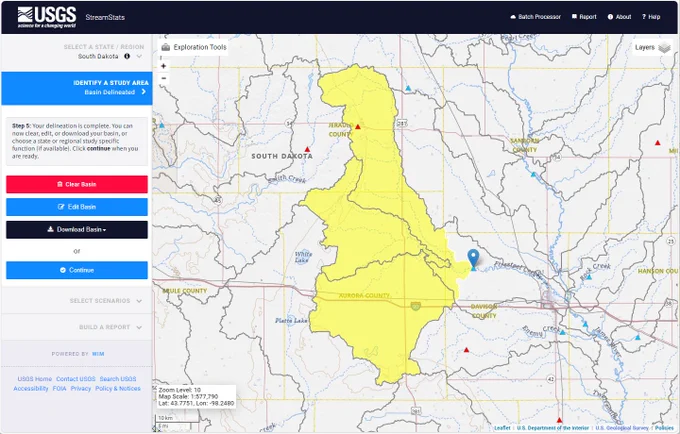Image resolution: width=680 pixels, height=434 pixels.
Task: Click red gage triangle south of Davison County
Action: tap(466, 349)
